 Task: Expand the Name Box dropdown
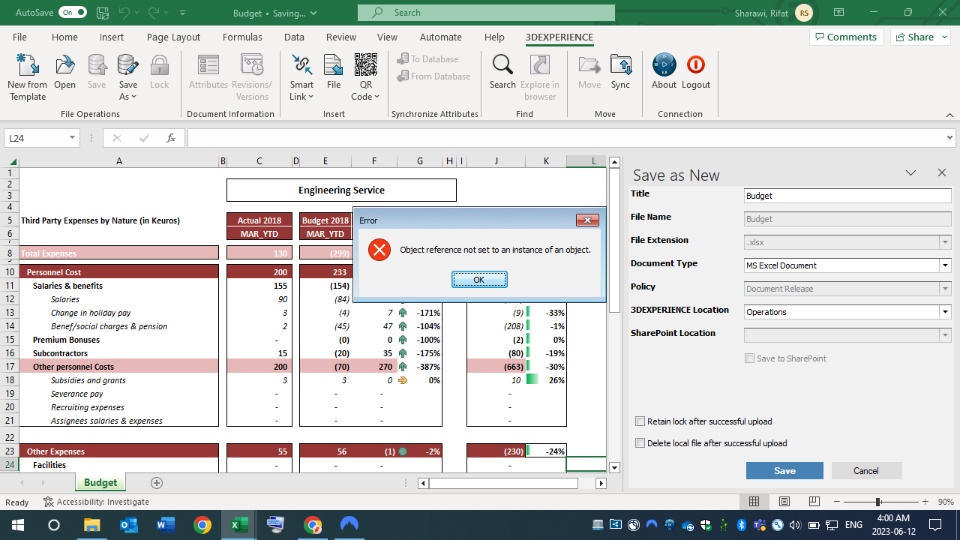(72, 138)
